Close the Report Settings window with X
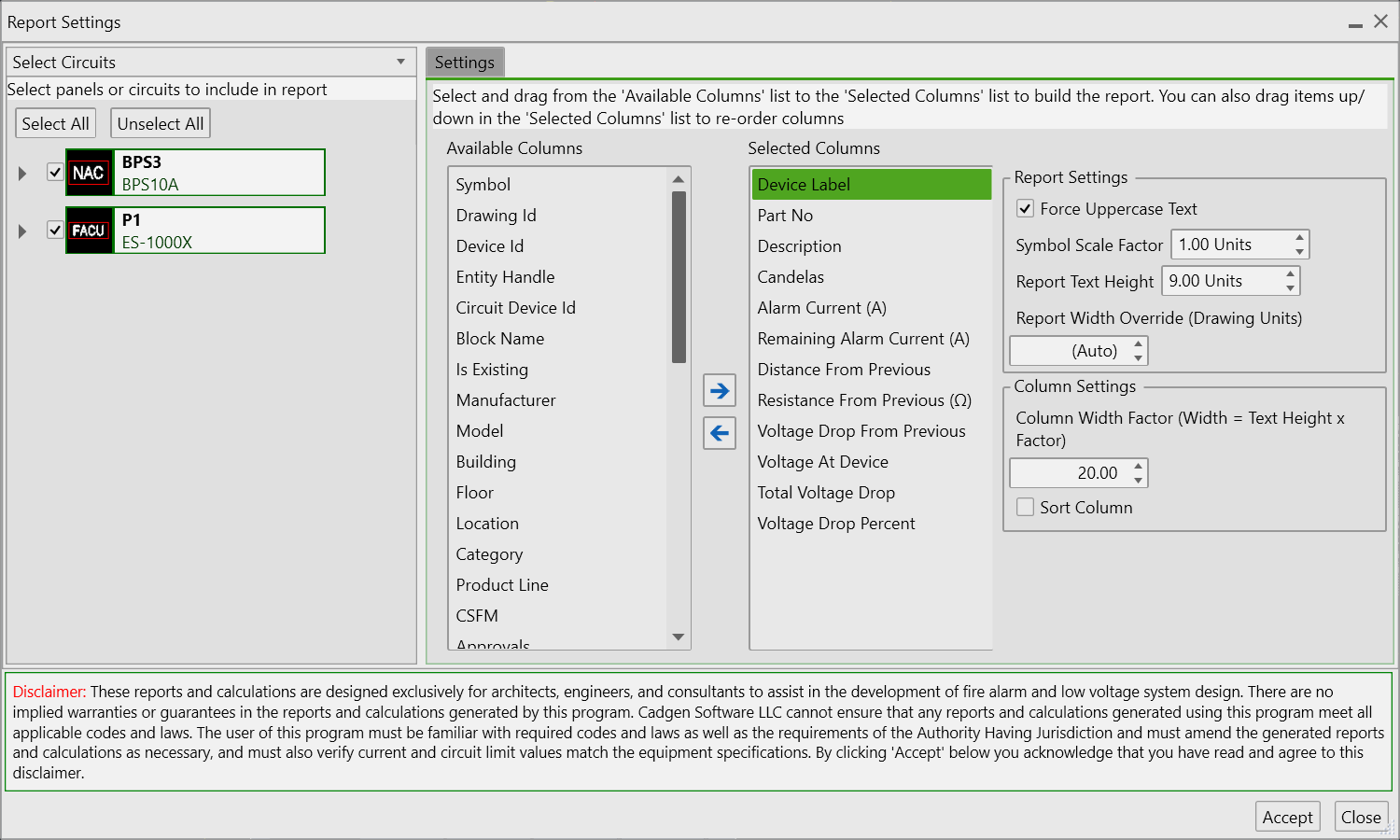Image resolution: width=1400 pixels, height=840 pixels. tap(1381, 21)
